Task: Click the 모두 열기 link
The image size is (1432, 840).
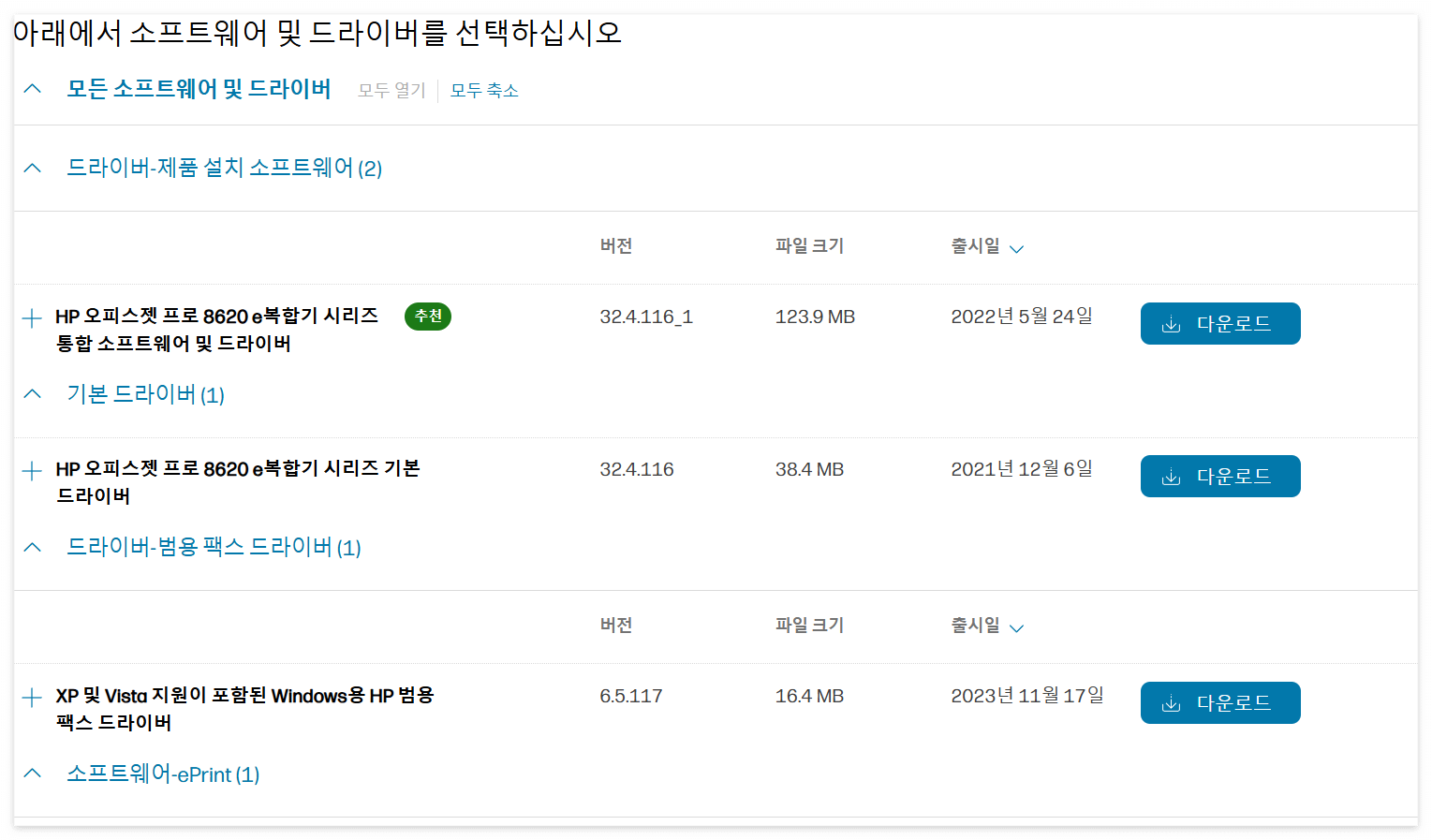Action: pos(391,90)
